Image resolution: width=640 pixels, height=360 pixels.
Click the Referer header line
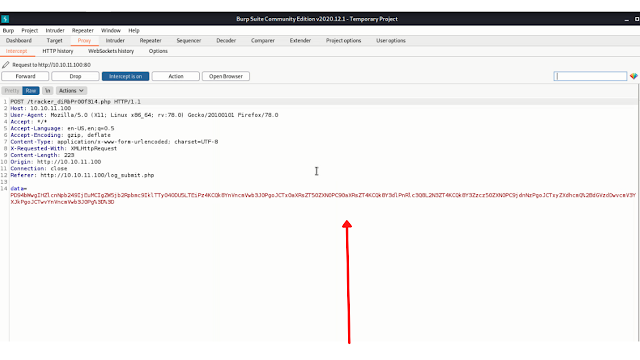tap(82, 175)
